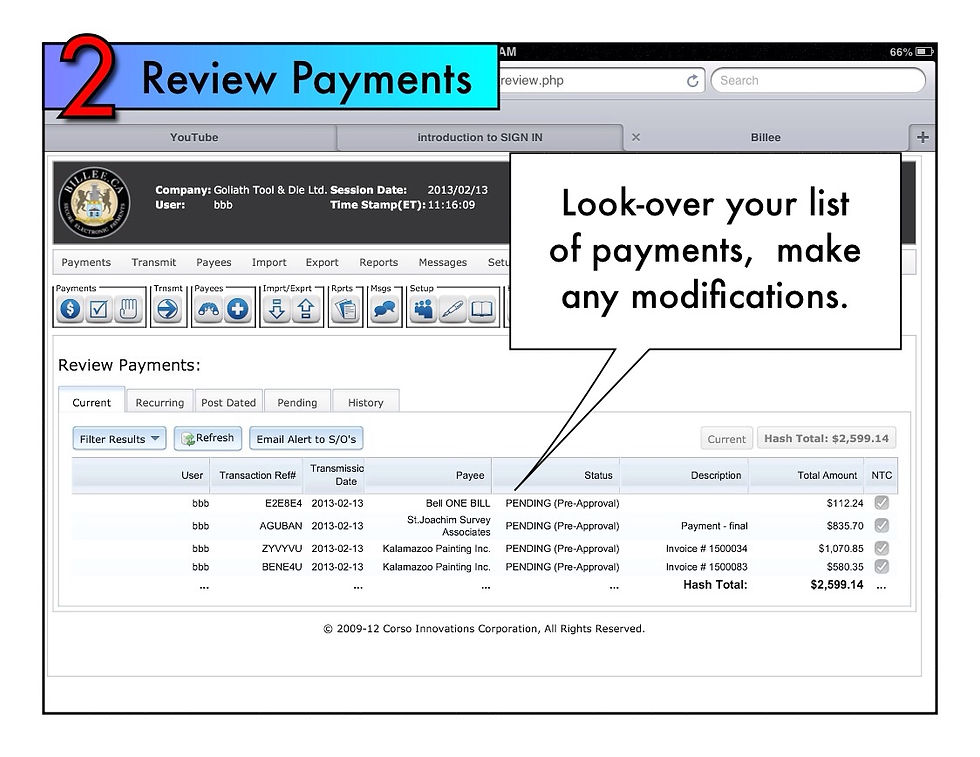
Task: Click Email Alert to S/O's button
Action: (x=306, y=439)
